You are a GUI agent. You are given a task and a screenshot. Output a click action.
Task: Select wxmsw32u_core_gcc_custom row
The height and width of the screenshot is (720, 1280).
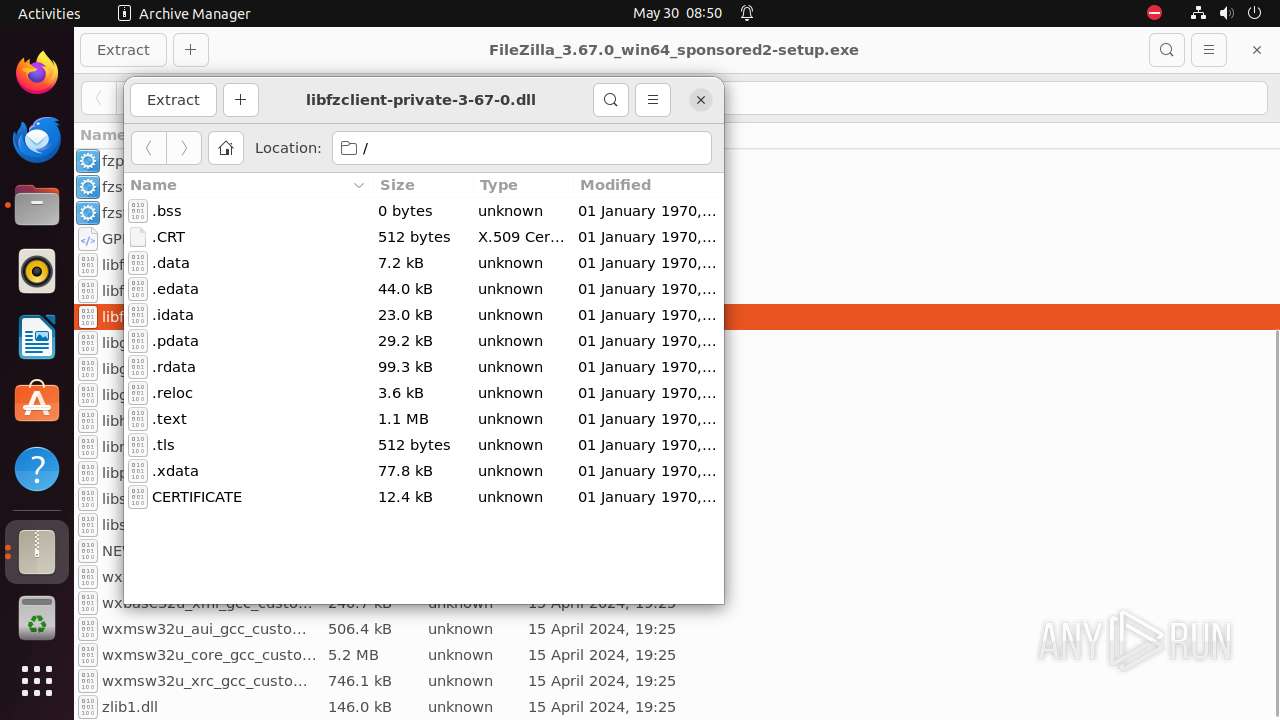(x=677, y=655)
